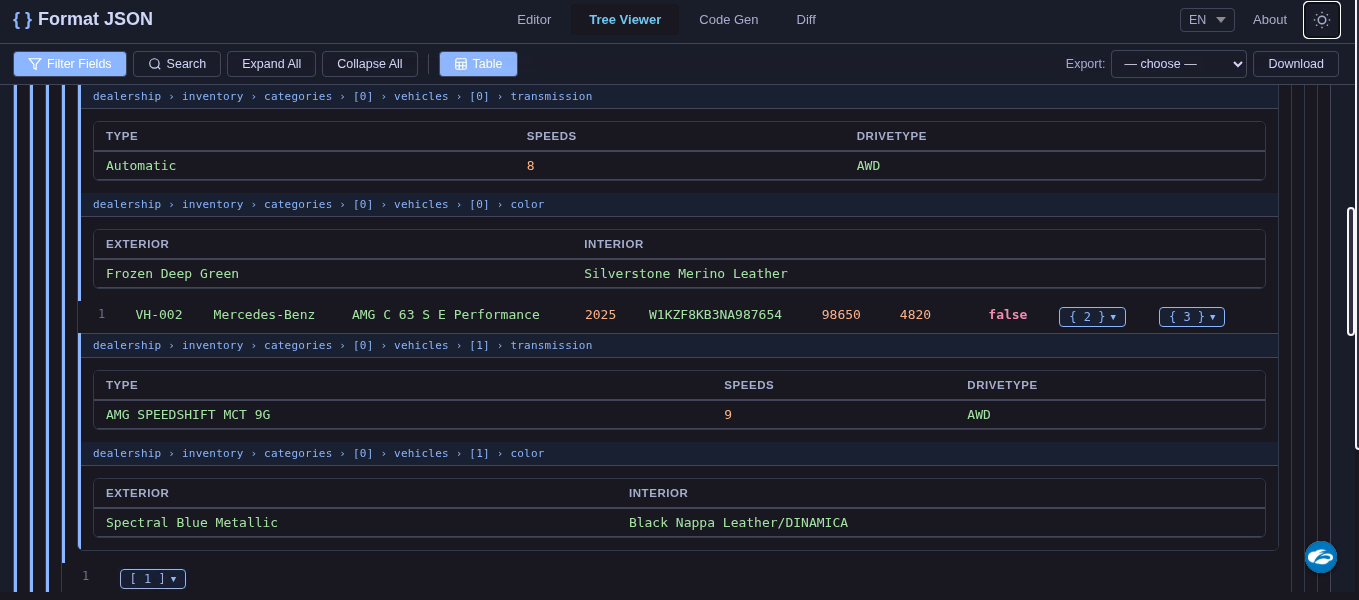The height and width of the screenshot is (600, 1359).
Task: Collapse the { 3 } object in VH-002 row
Action: point(1192,317)
